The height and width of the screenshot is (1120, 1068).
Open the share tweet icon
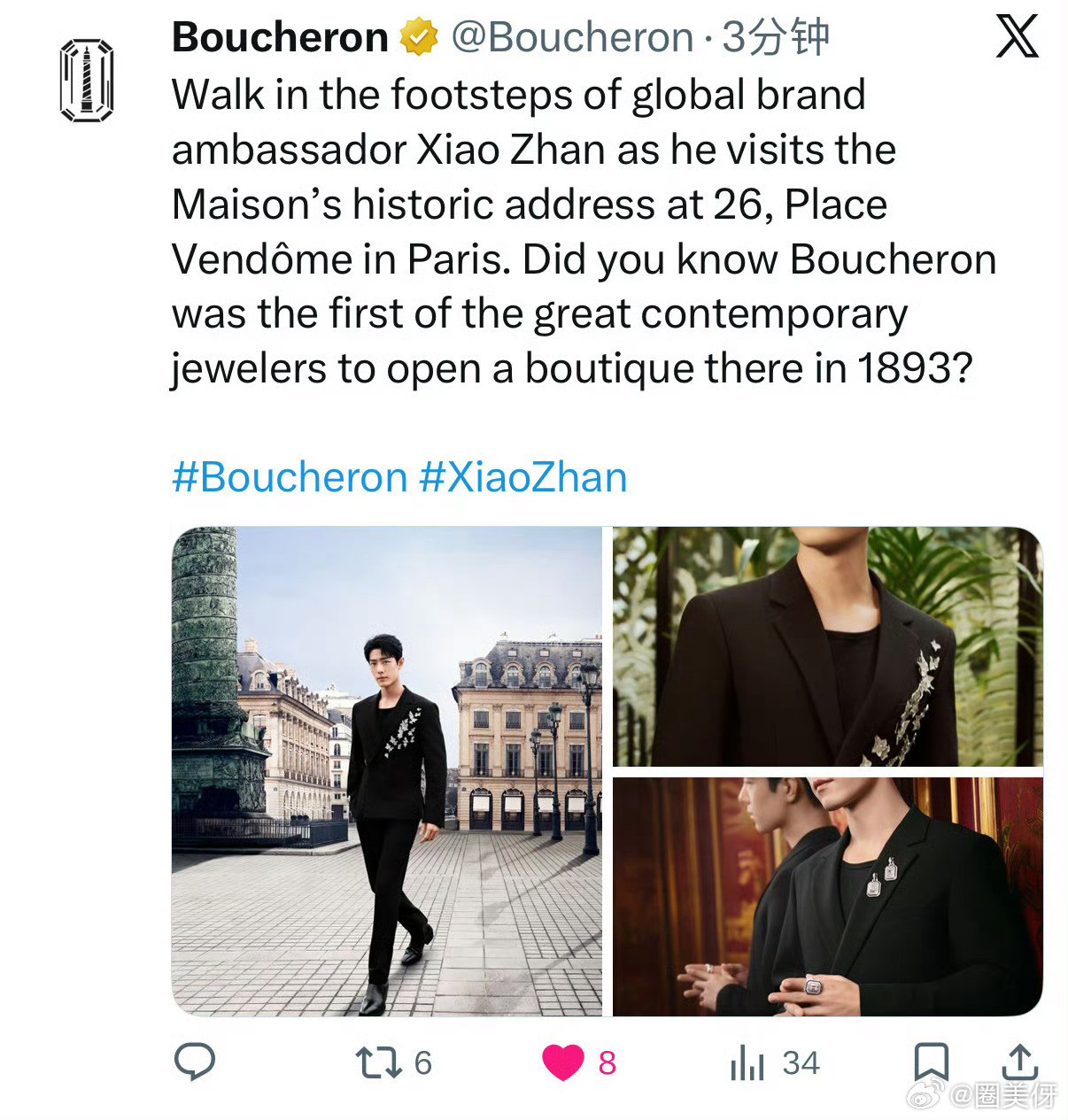(x=1019, y=1062)
